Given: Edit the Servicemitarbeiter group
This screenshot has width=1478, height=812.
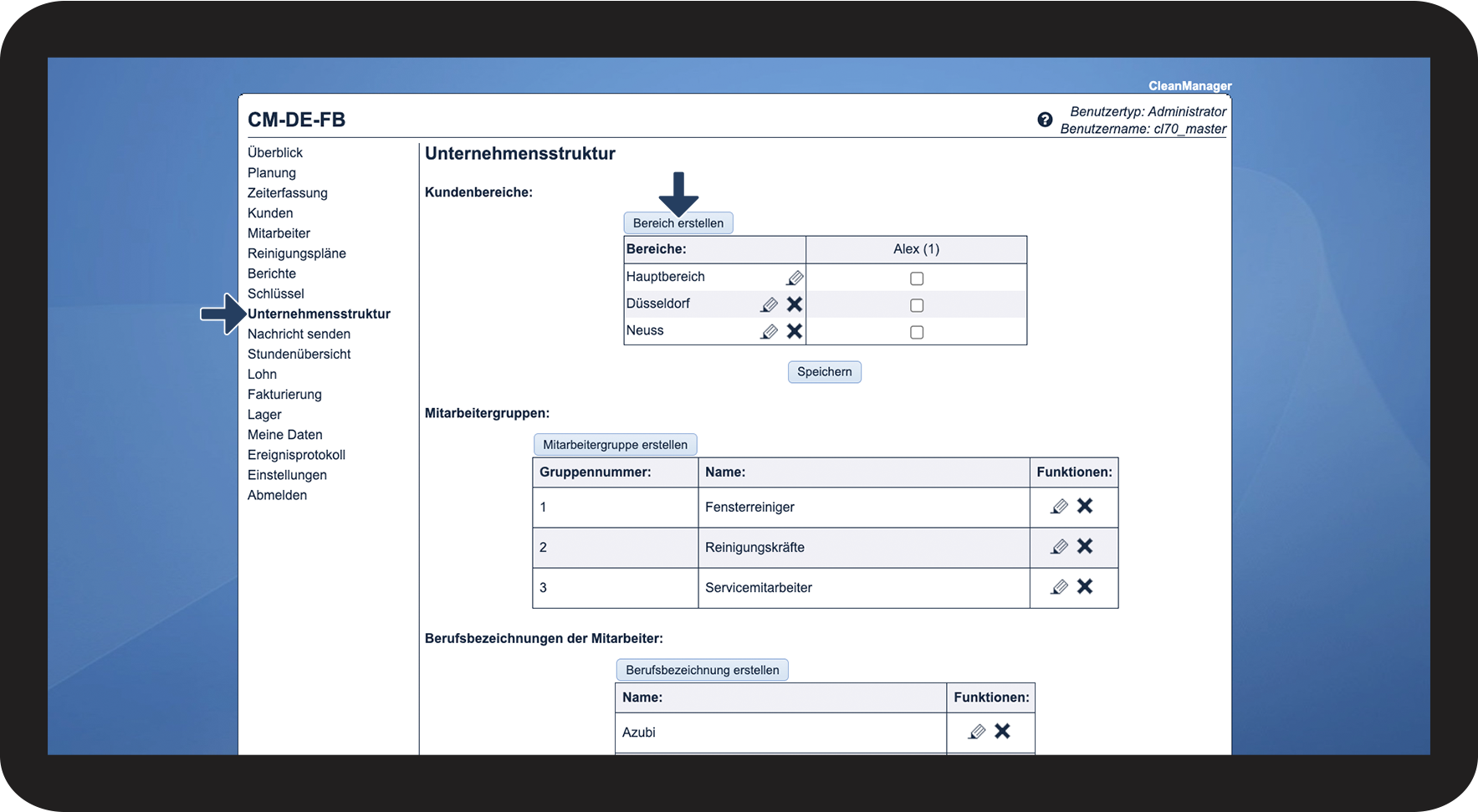Looking at the screenshot, I should [1059, 587].
